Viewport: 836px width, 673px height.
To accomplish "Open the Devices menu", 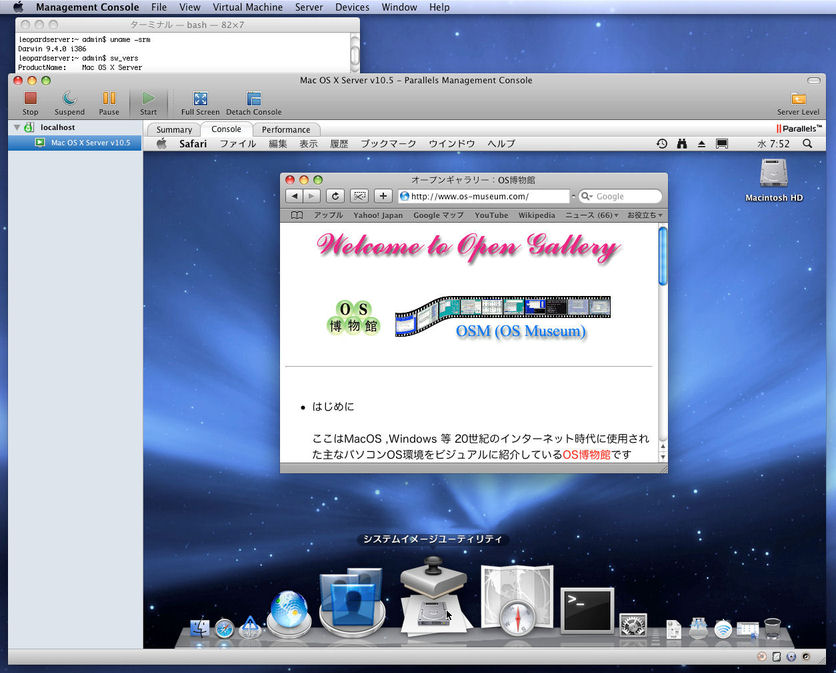I will (x=352, y=7).
